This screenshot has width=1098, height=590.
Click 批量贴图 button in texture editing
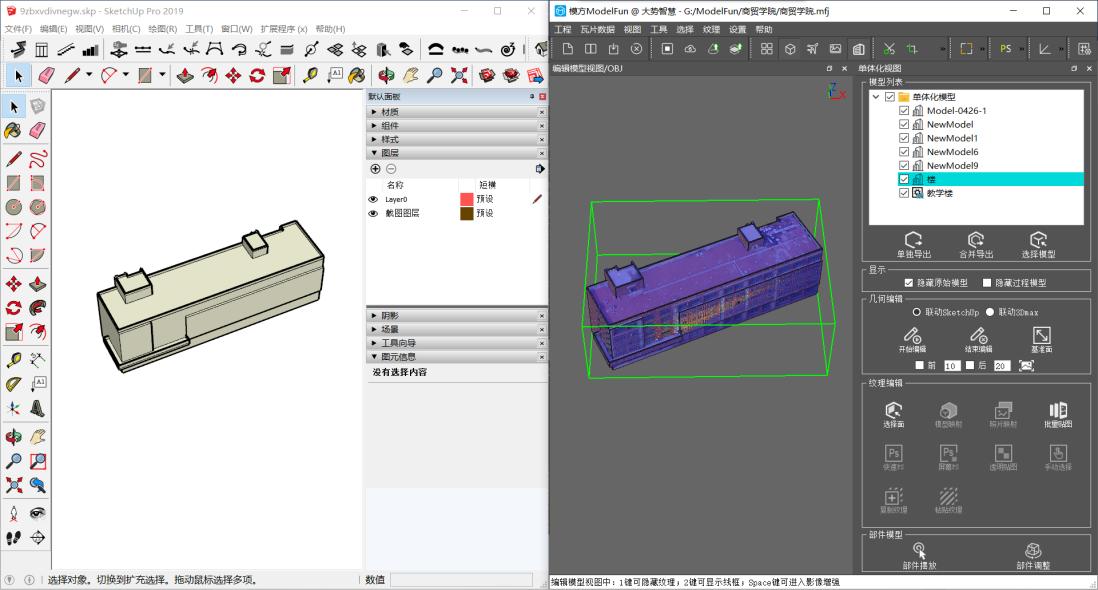click(x=1058, y=414)
